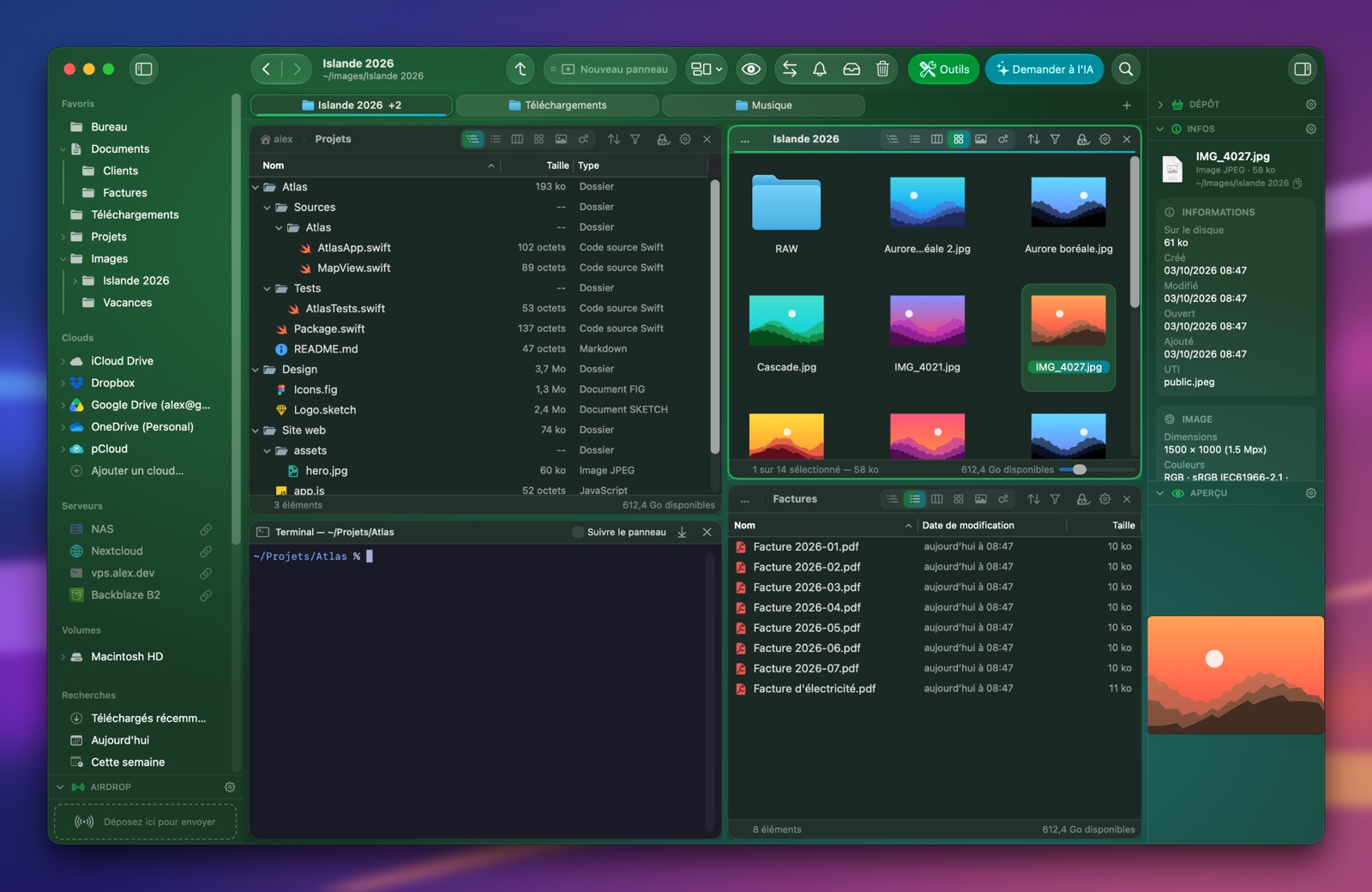Open the Outils menu button
1372x892 pixels.
click(943, 69)
